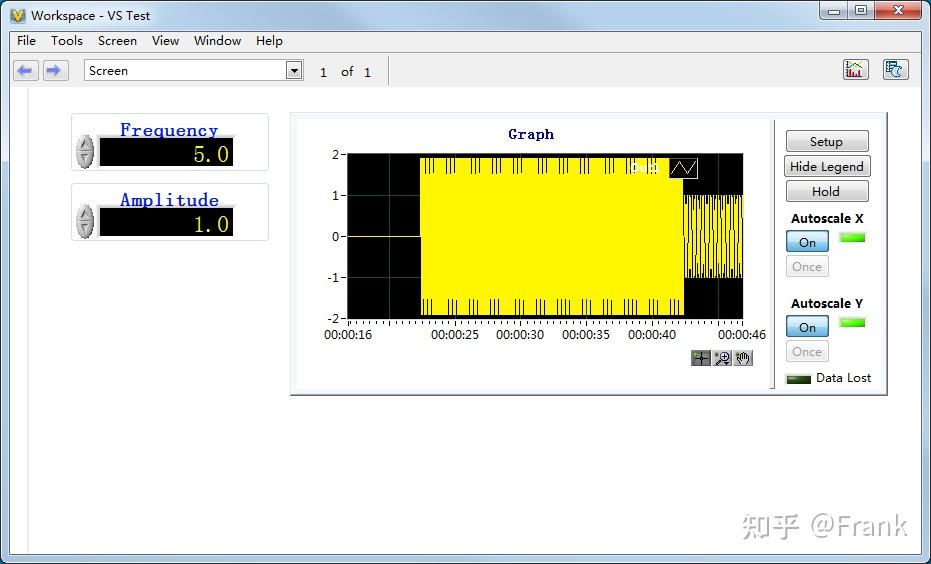This screenshot has width=931, height=564.
Task: Open the Screen selector dropdown
Action: [294, 70]
